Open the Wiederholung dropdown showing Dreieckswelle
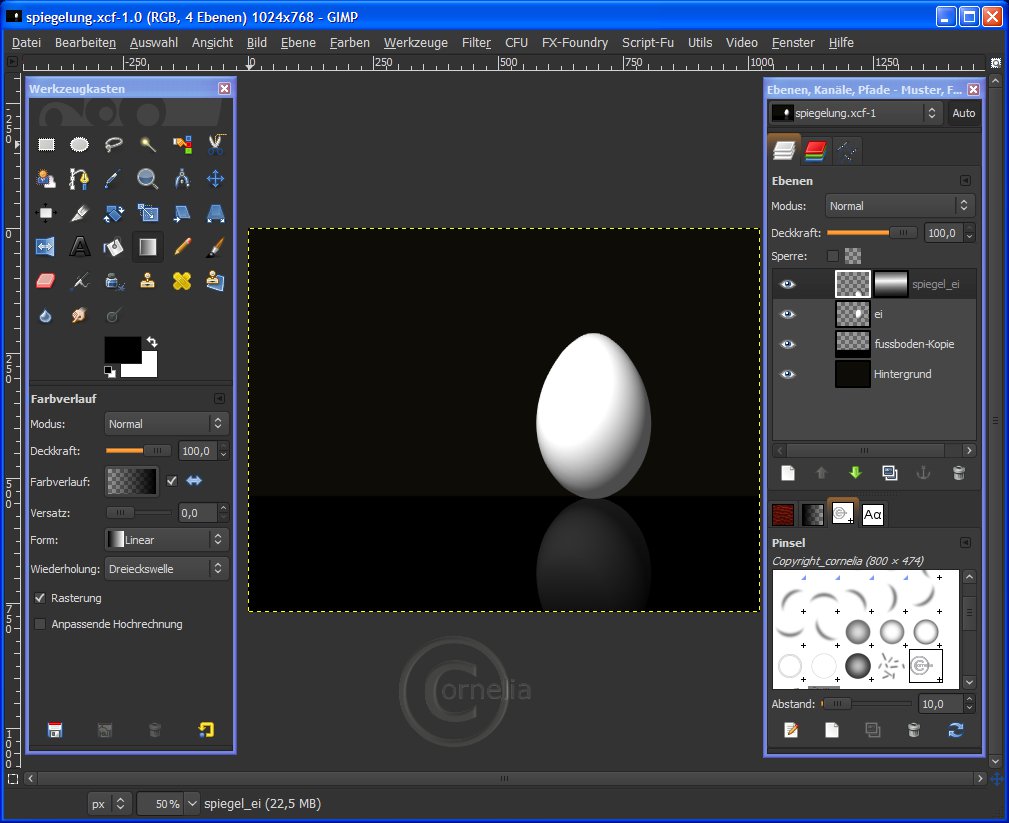The image size is (1009, 823). pos(166,568)
